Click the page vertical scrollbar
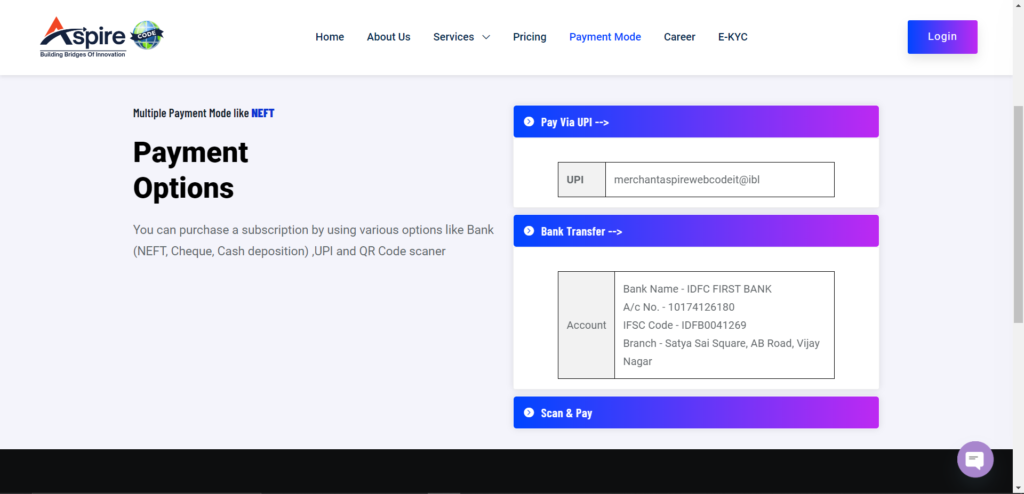 click(x=1018, y=214)
